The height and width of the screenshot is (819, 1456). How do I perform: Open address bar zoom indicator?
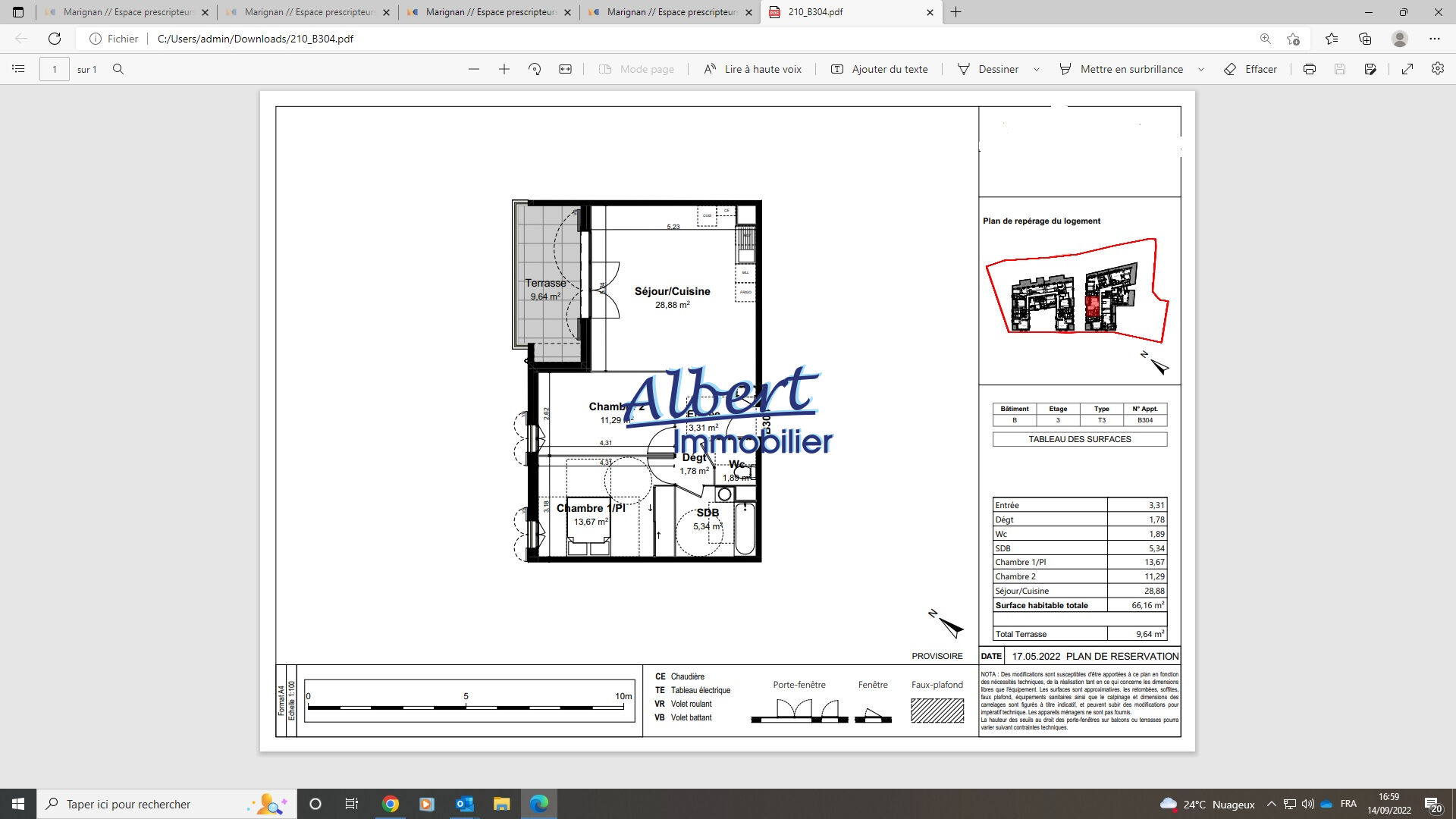1265,39
